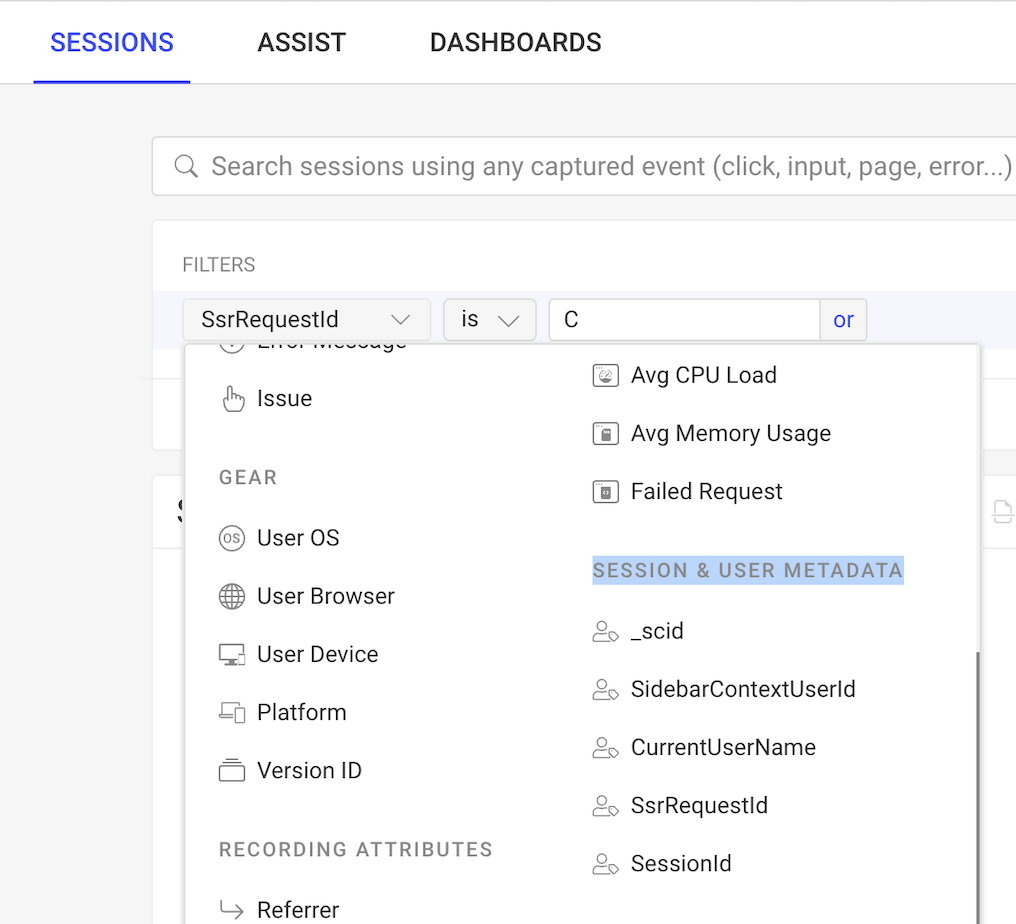Screen dimensions: 1016x924
Task: Open the 'is' operator dropdown
Action: pos(489,319)
